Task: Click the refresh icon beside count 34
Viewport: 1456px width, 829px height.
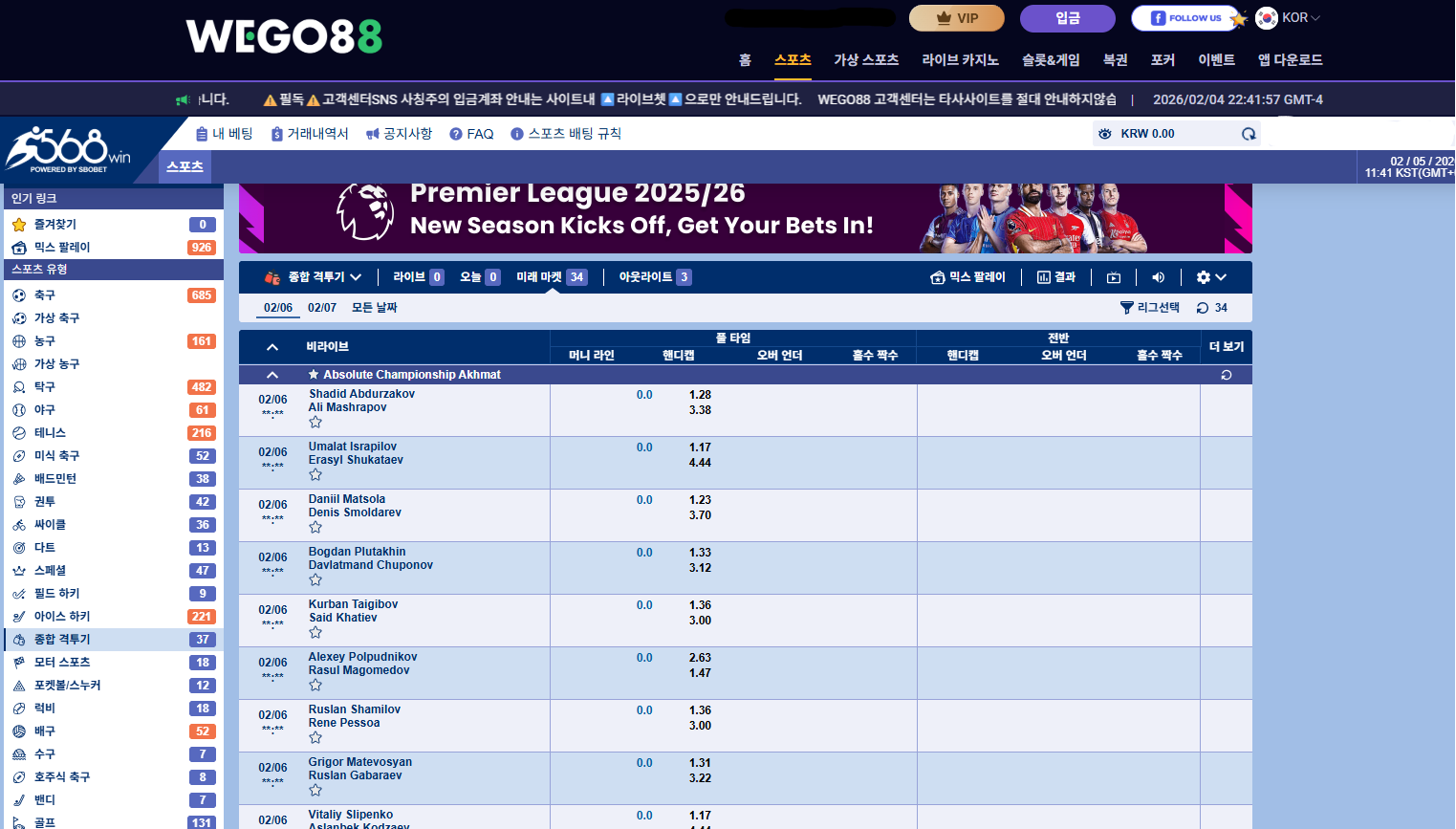Action: coord(1203,308)
